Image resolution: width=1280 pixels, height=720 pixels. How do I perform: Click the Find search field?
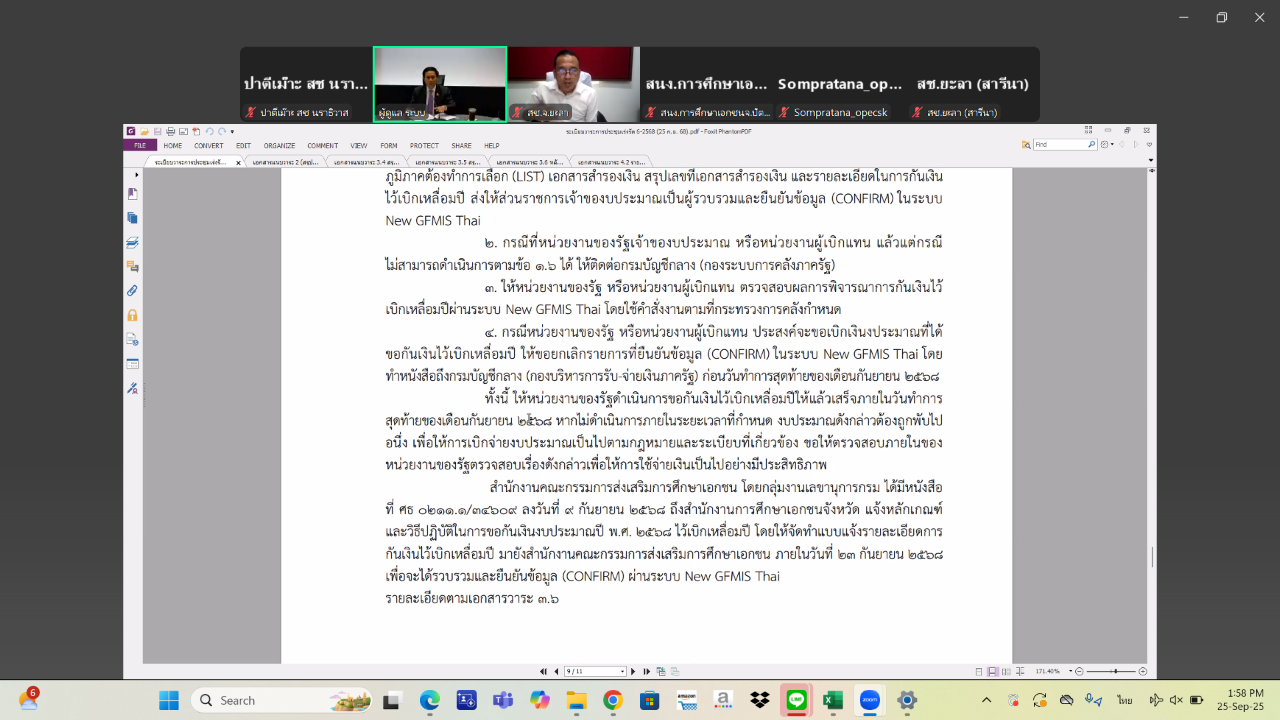[1062, 145]
